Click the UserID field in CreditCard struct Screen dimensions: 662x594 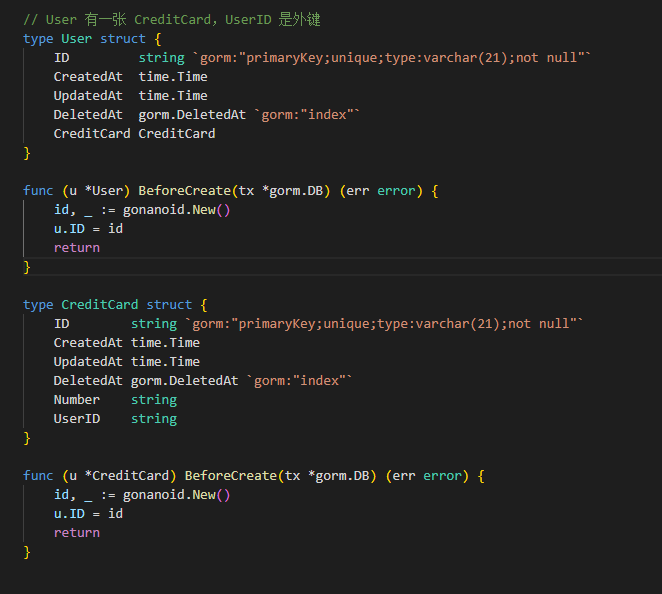point(77,419)
